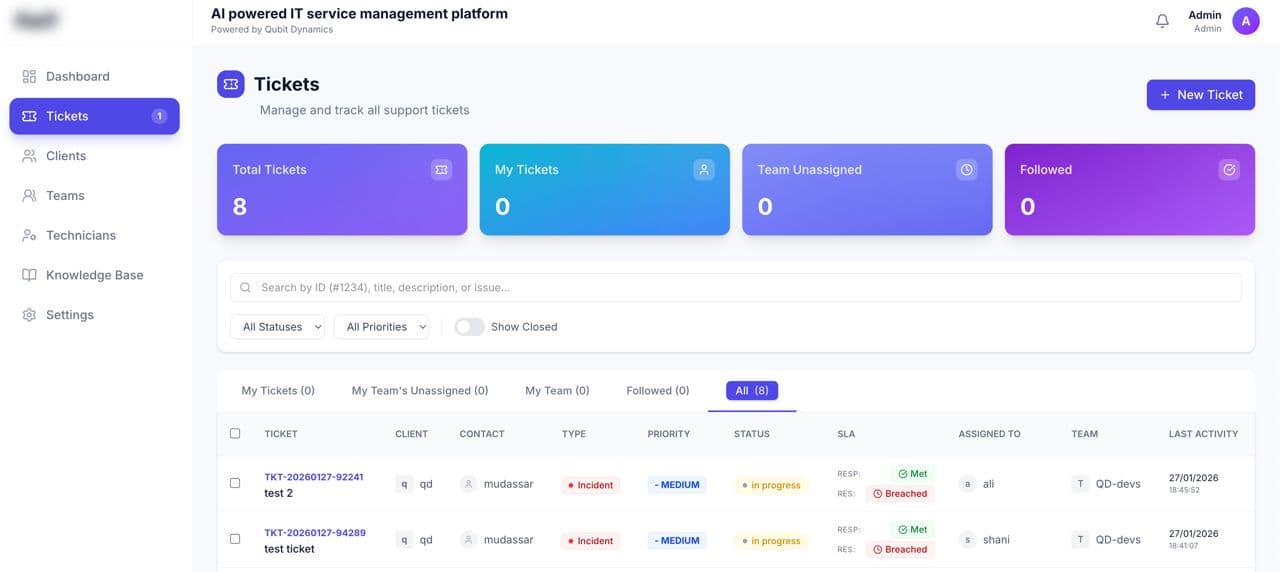Screen dimensions: 1280x572
Task: Click the notification bell icon
Action: 1162,21
